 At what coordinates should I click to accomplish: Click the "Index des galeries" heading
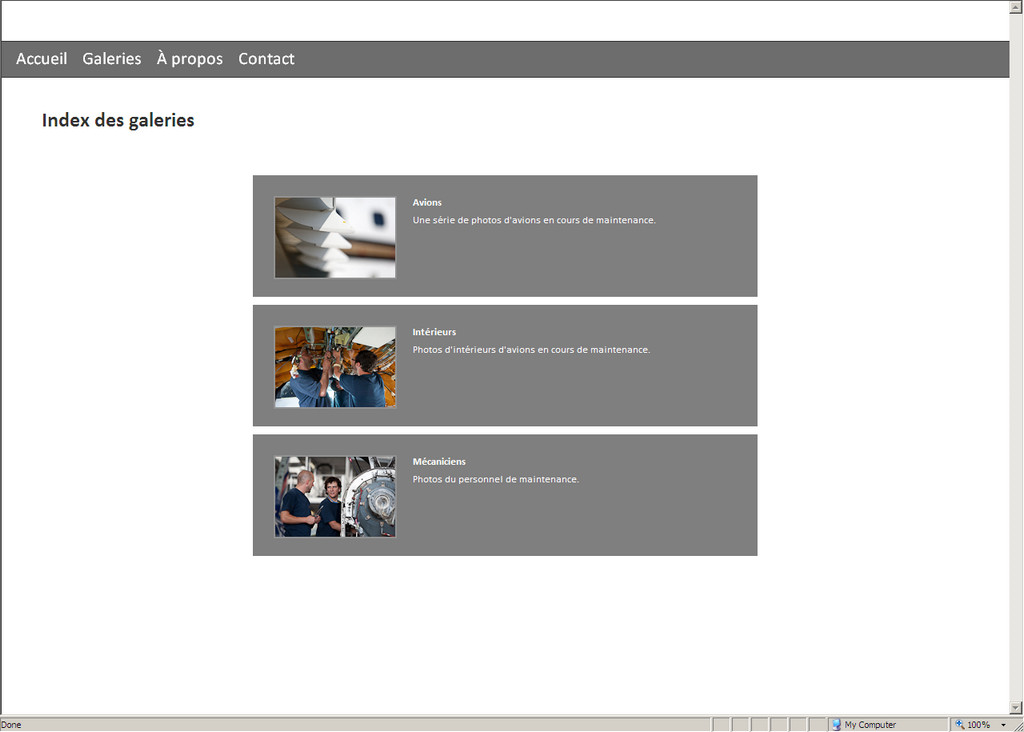tap(118, 120)
